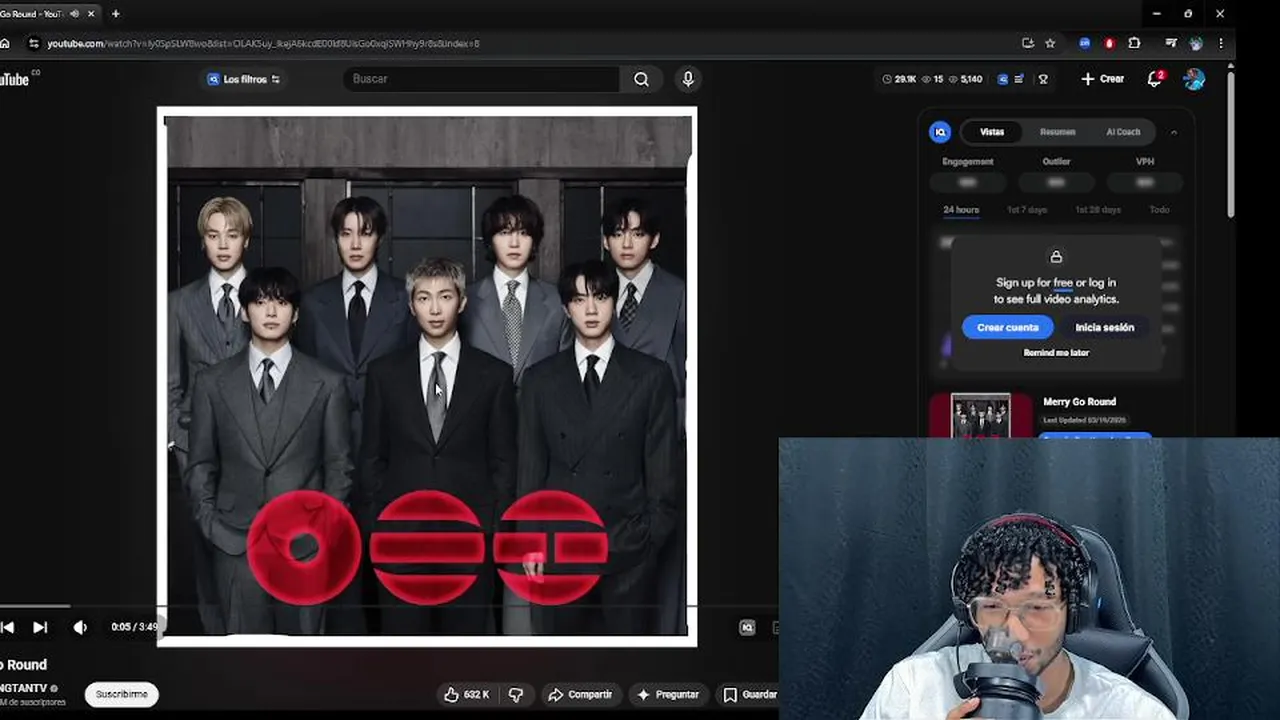Click the Crear button
Viewport: 1280px width, 720px height.
[1102, 79]
